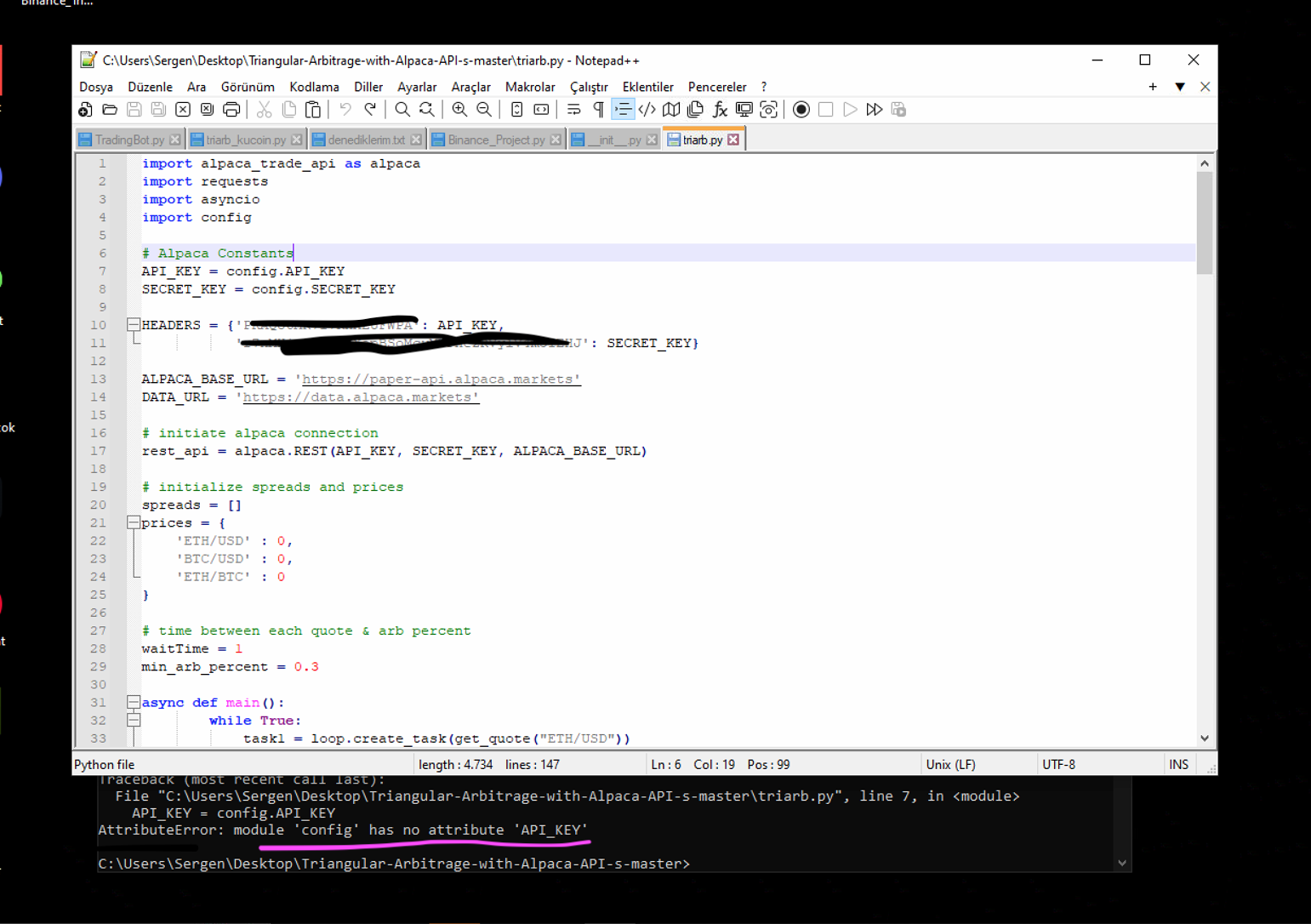Undo the last edit with the Undo arrow
This screenshot has width=1311, height=924.
click(x=345, y=110)
